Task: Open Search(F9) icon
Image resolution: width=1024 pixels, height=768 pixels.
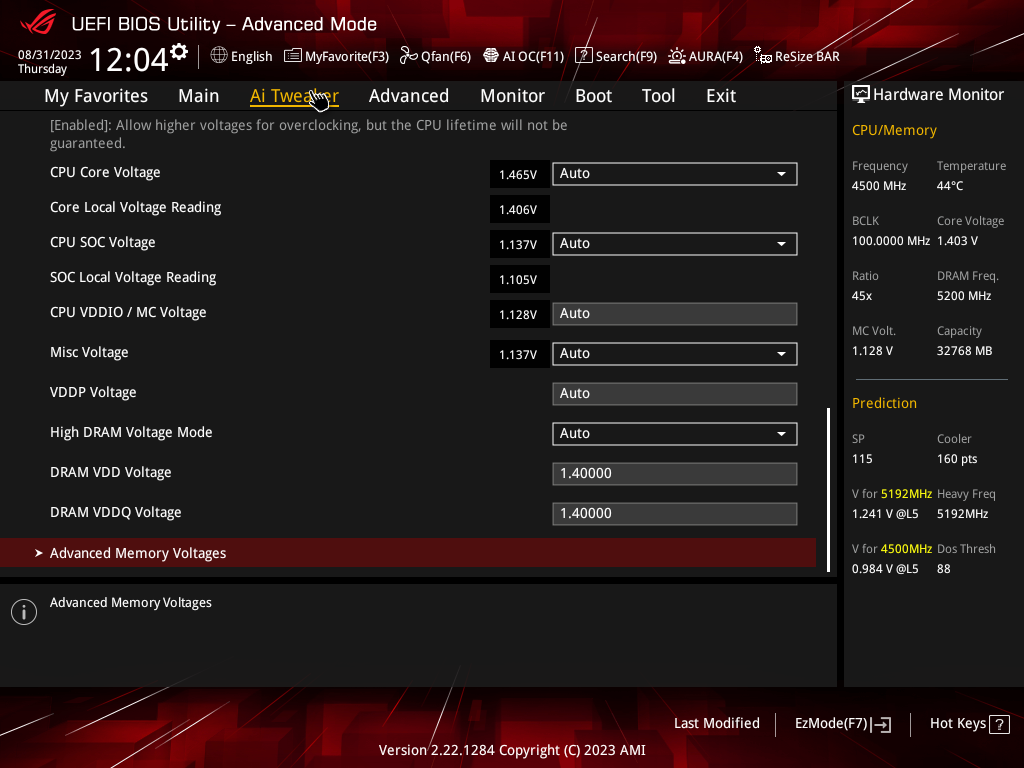Action: 584,56
